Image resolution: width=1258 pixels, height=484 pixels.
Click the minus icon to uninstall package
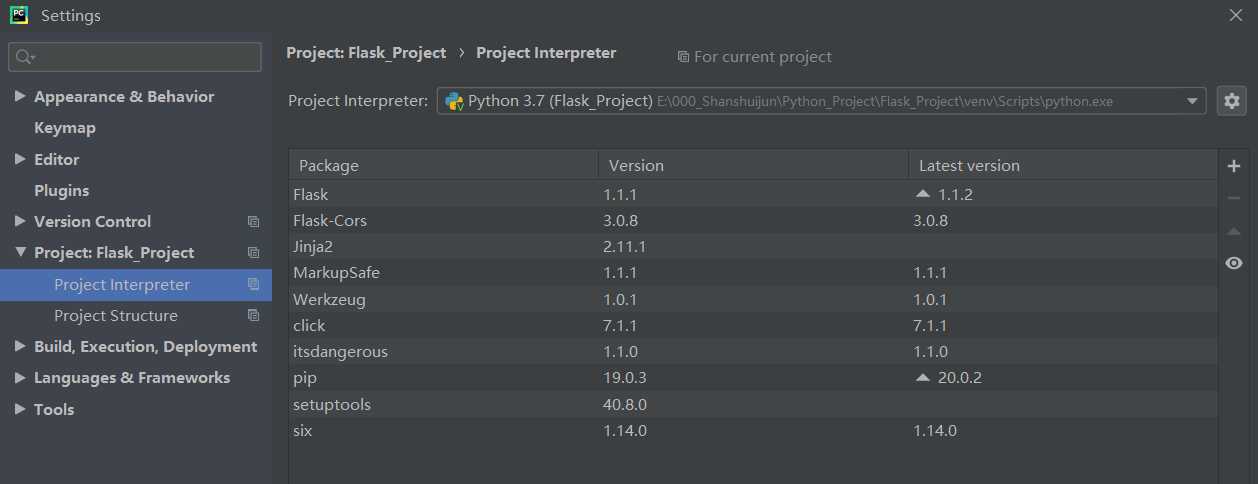[1233, 198]
